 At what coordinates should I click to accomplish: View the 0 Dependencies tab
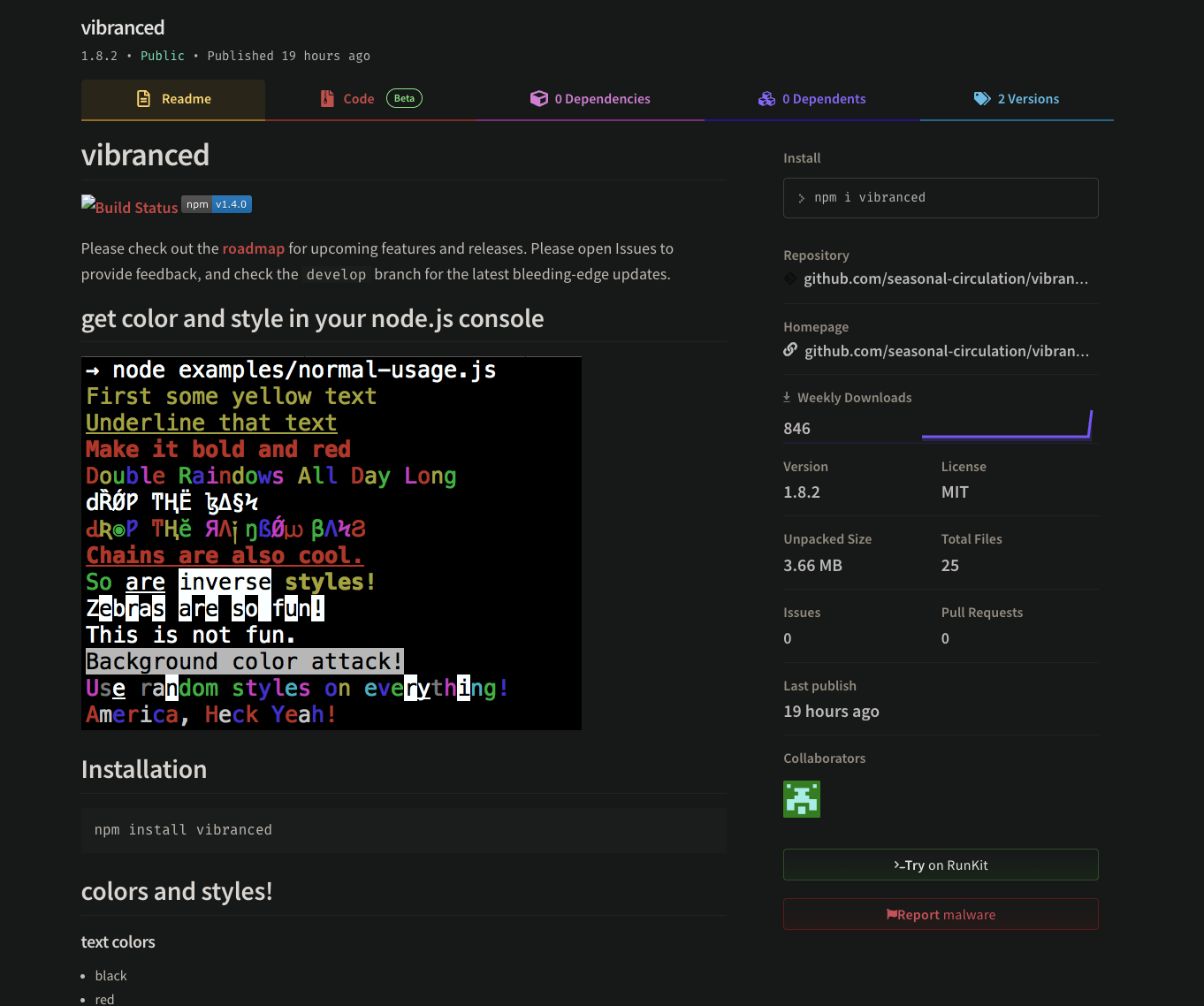[x=602, y=98]
